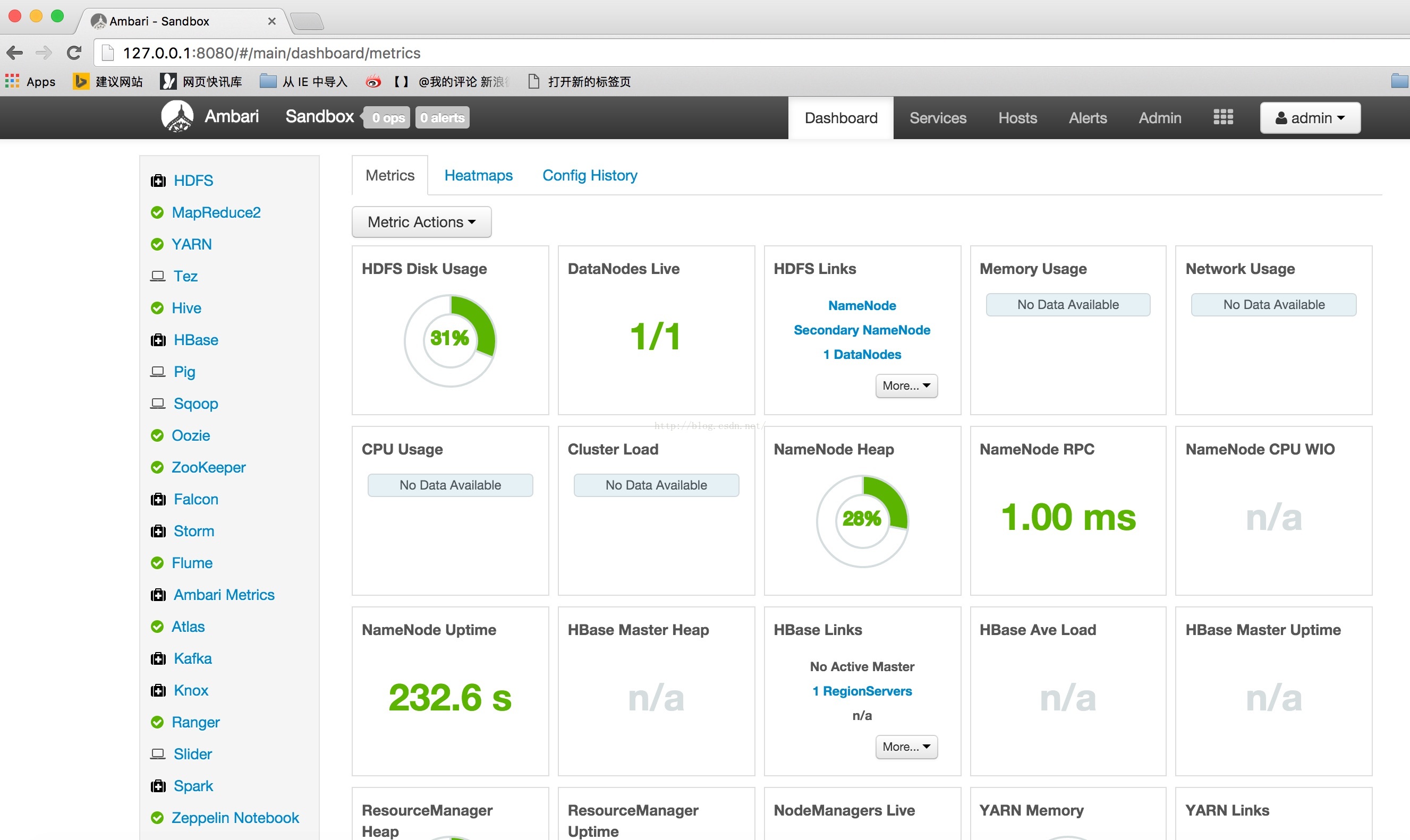
Task: Click the Sqoop client laptop icon
Action: pos(158,404)
